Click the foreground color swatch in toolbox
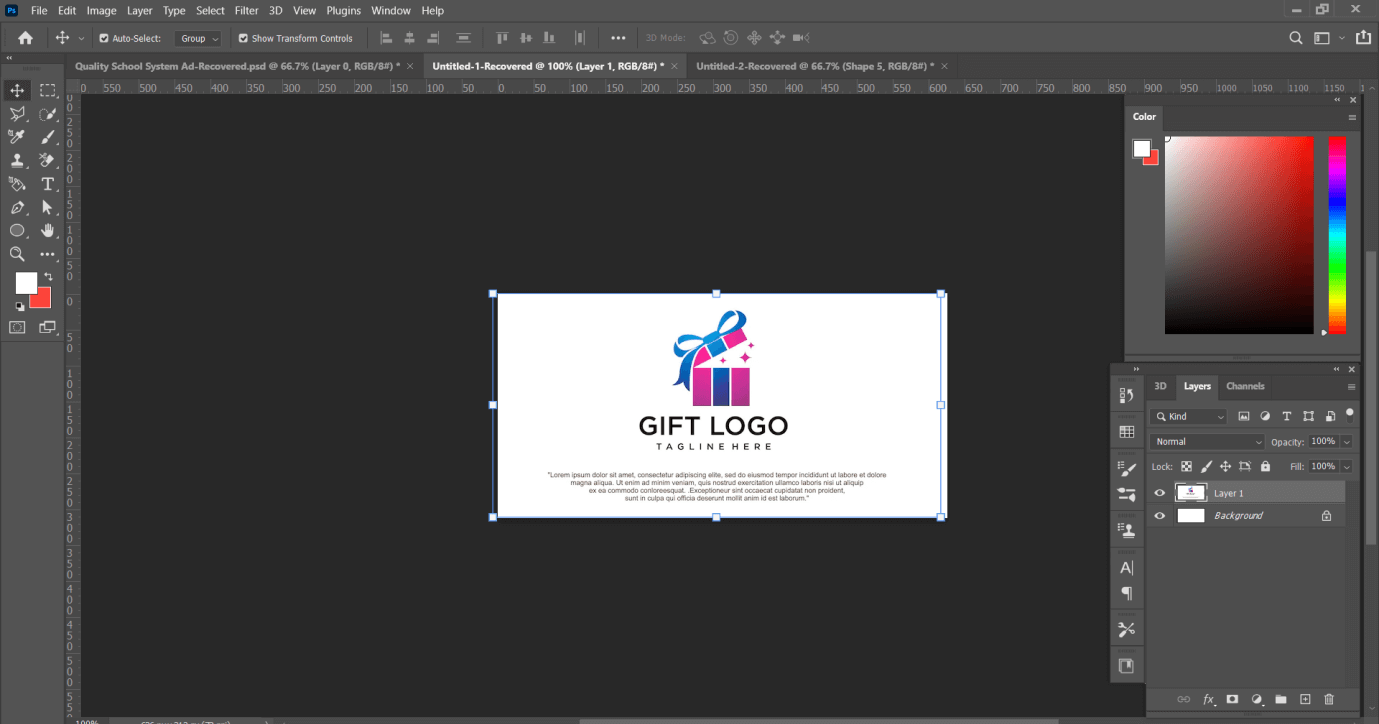This screenshot has height=724, width=1379. [x=25, y=283]
